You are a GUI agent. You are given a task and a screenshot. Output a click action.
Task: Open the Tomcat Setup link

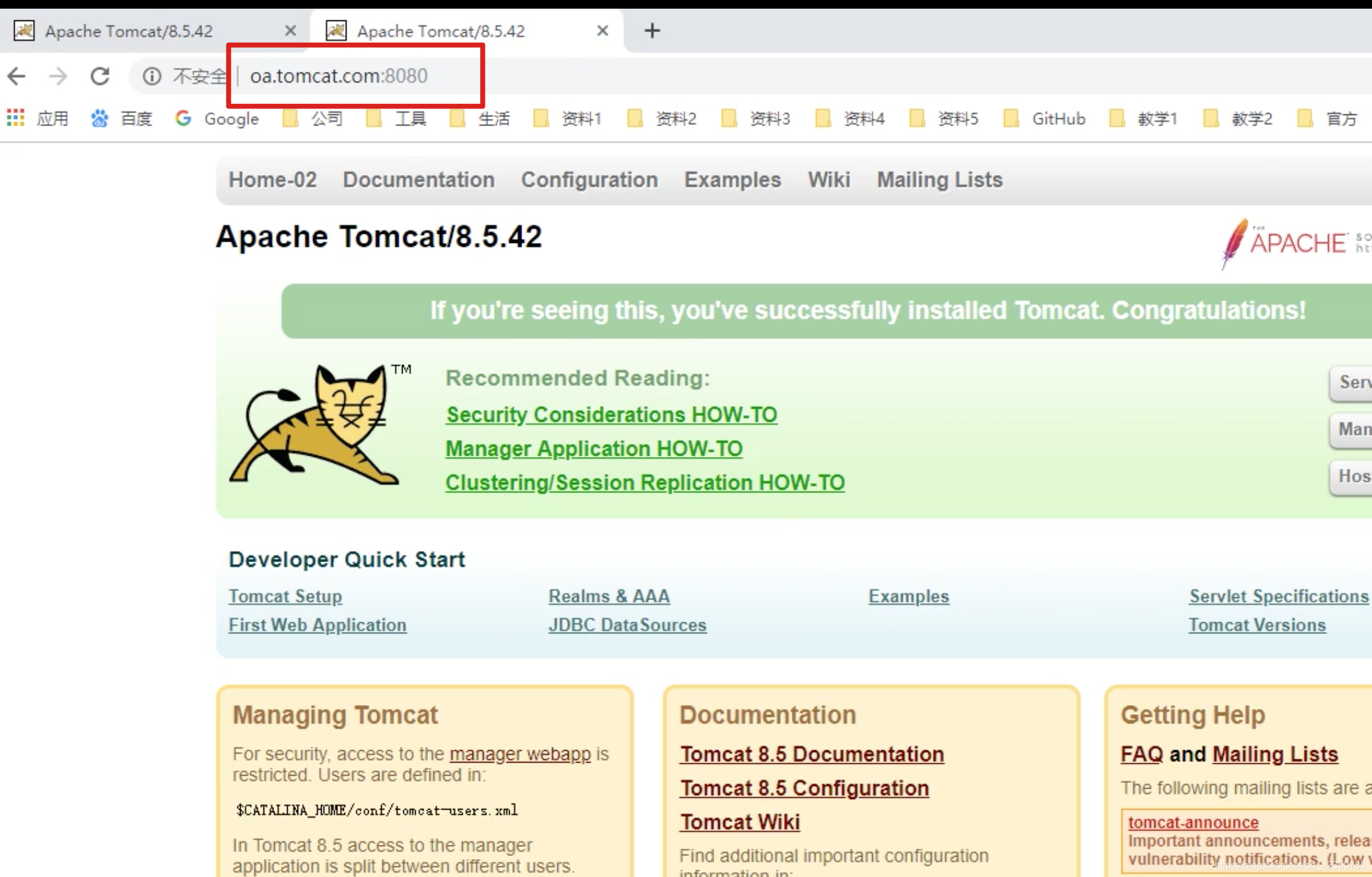(285, 596)
